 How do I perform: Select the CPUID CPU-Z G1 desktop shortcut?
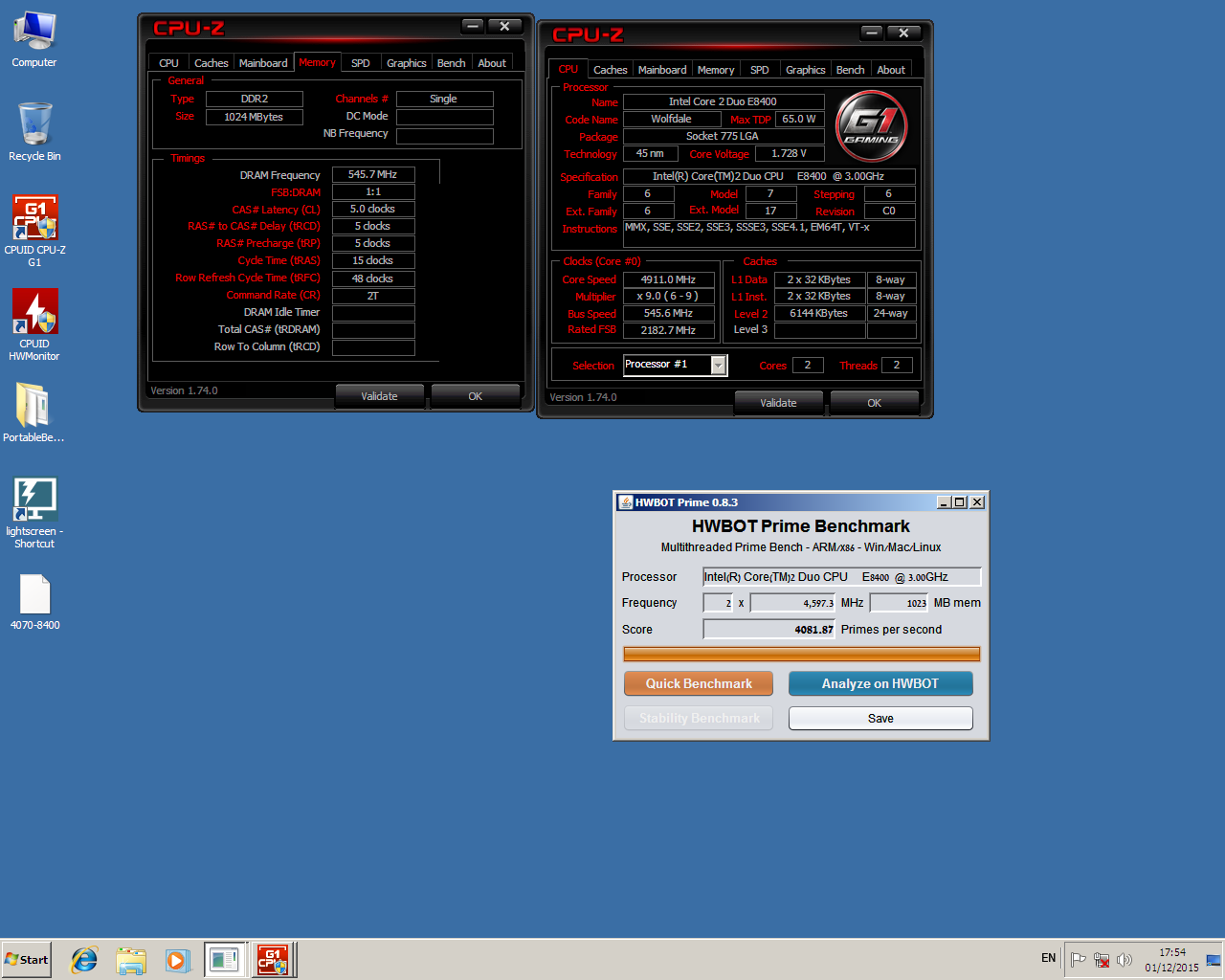(x=34, y=231)
